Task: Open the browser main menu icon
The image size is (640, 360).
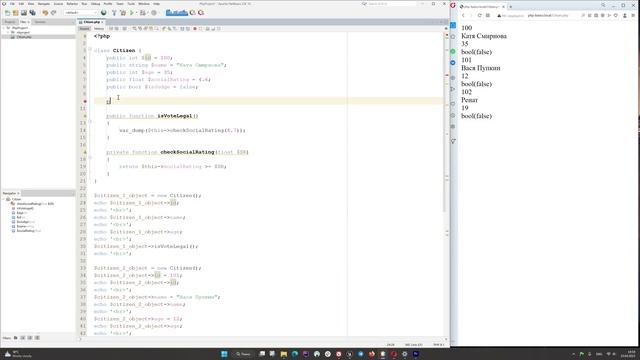Action: click(x=633, y=16)
